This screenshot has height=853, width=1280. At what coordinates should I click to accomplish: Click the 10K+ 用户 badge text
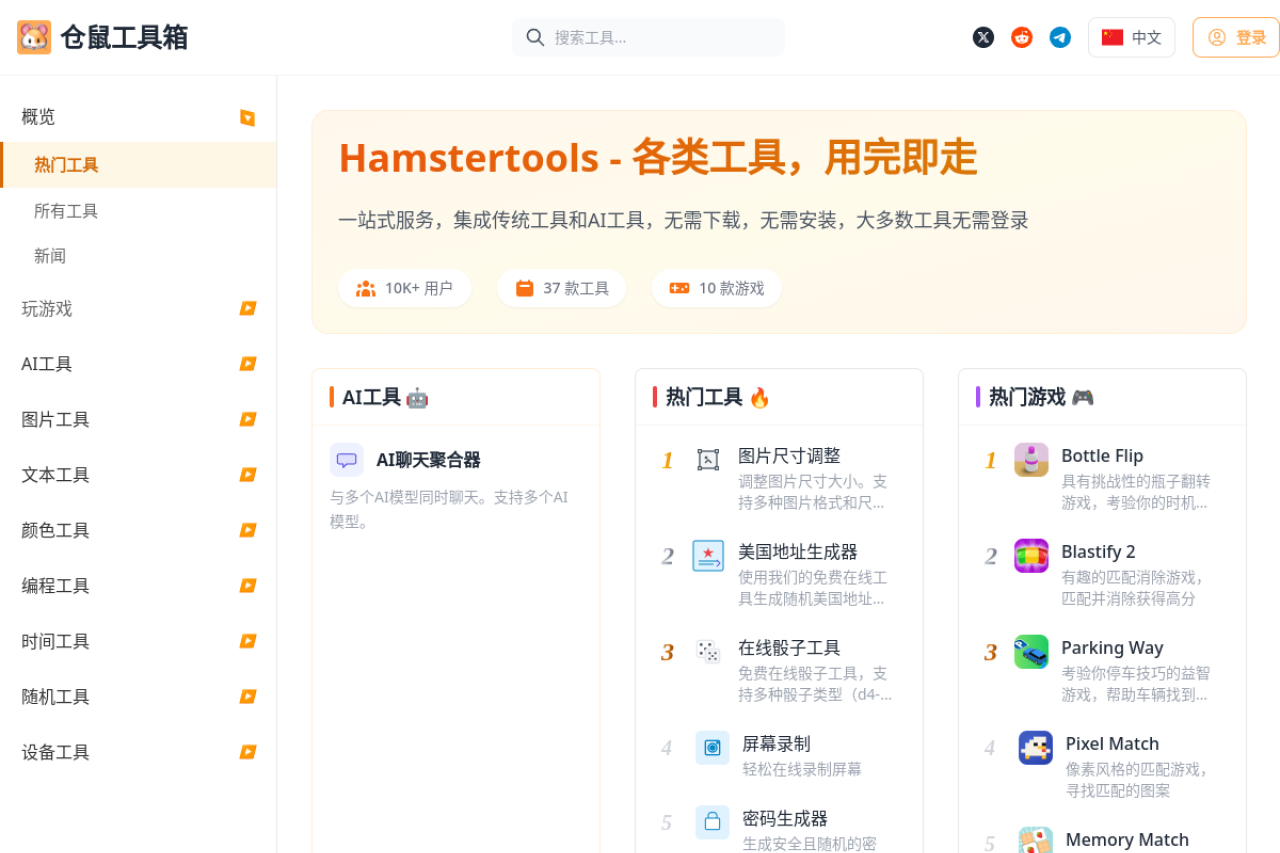coord(419,288)
